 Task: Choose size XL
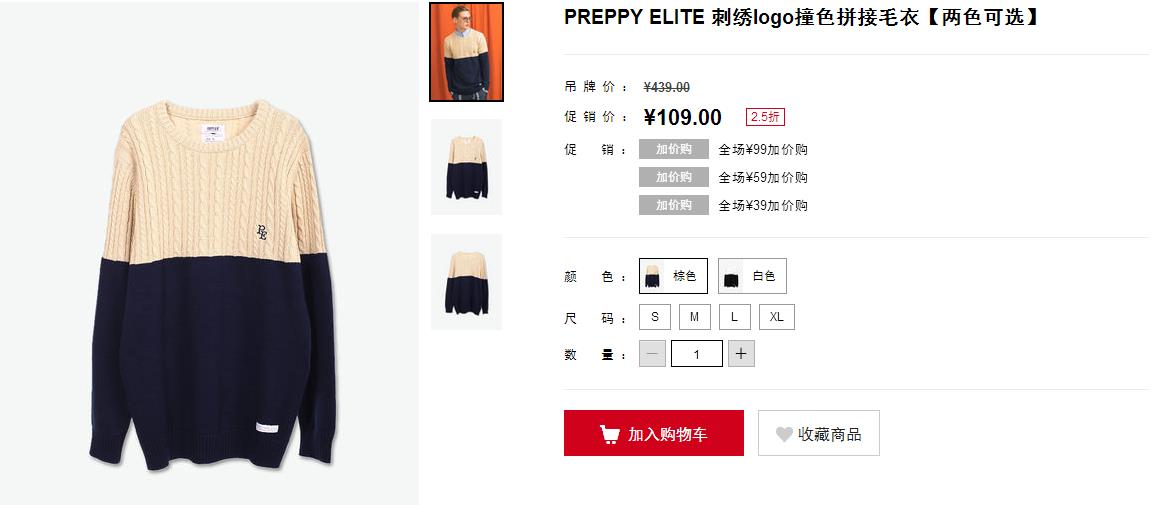pyautogui.click(x=776, y=317)
